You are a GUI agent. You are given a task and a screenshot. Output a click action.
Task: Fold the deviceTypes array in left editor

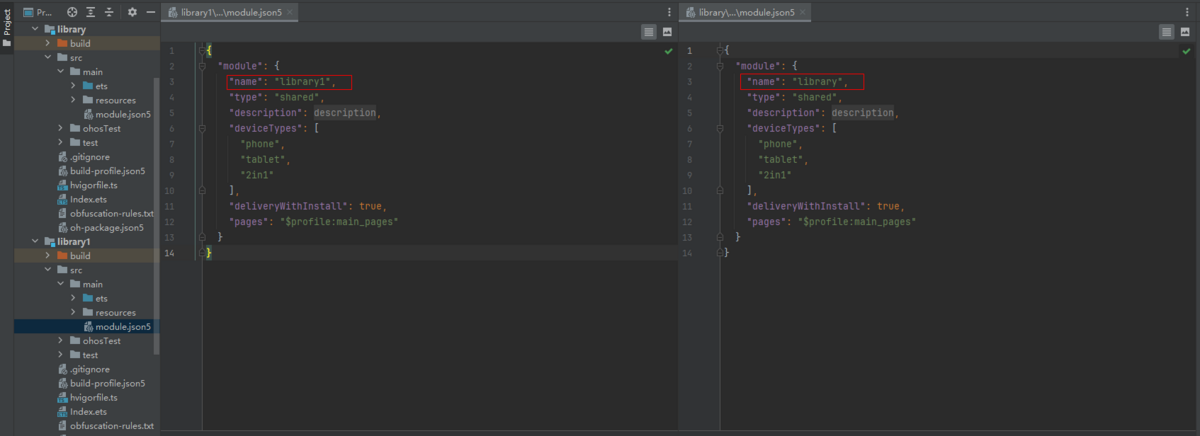[x=202, y=128]
